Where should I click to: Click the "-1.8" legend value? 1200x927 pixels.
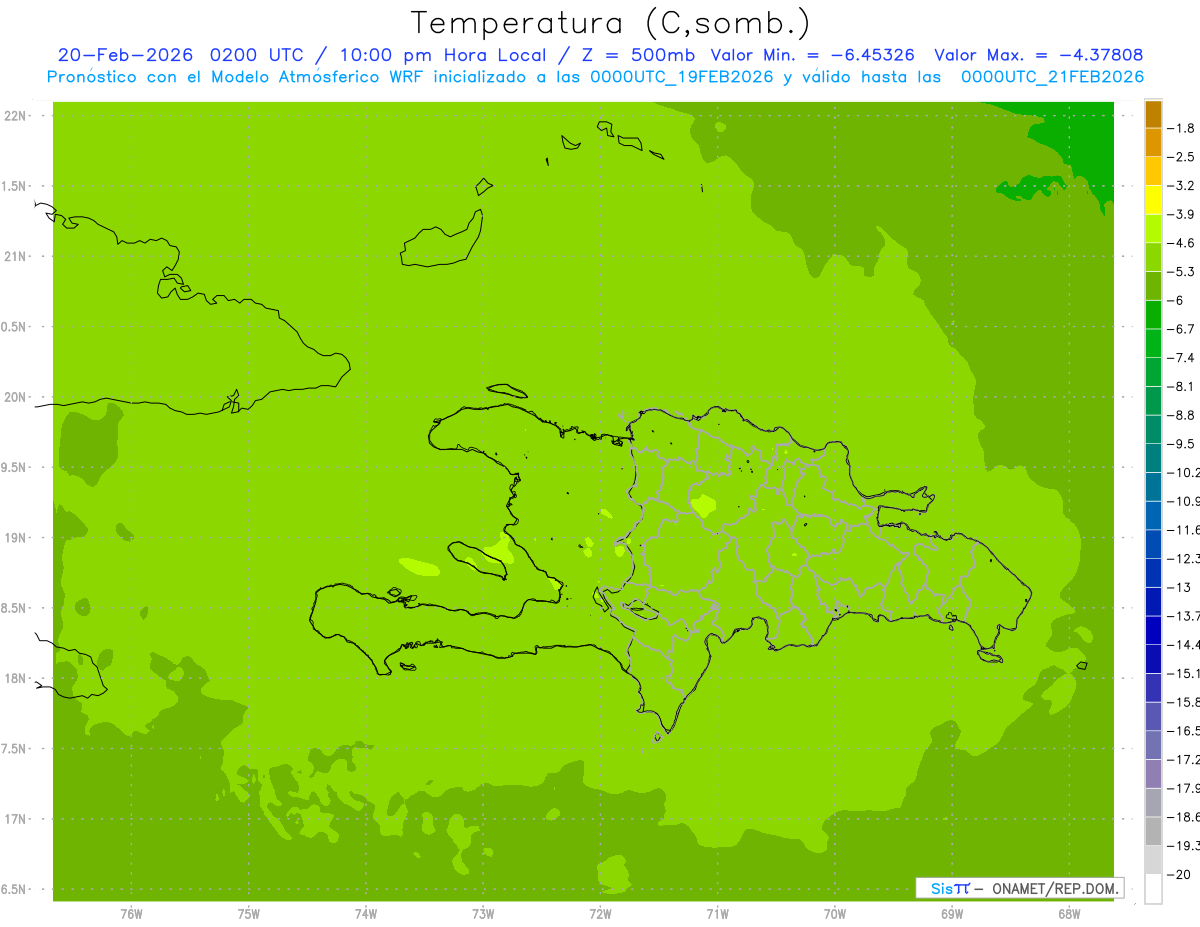pos(1182,128)
